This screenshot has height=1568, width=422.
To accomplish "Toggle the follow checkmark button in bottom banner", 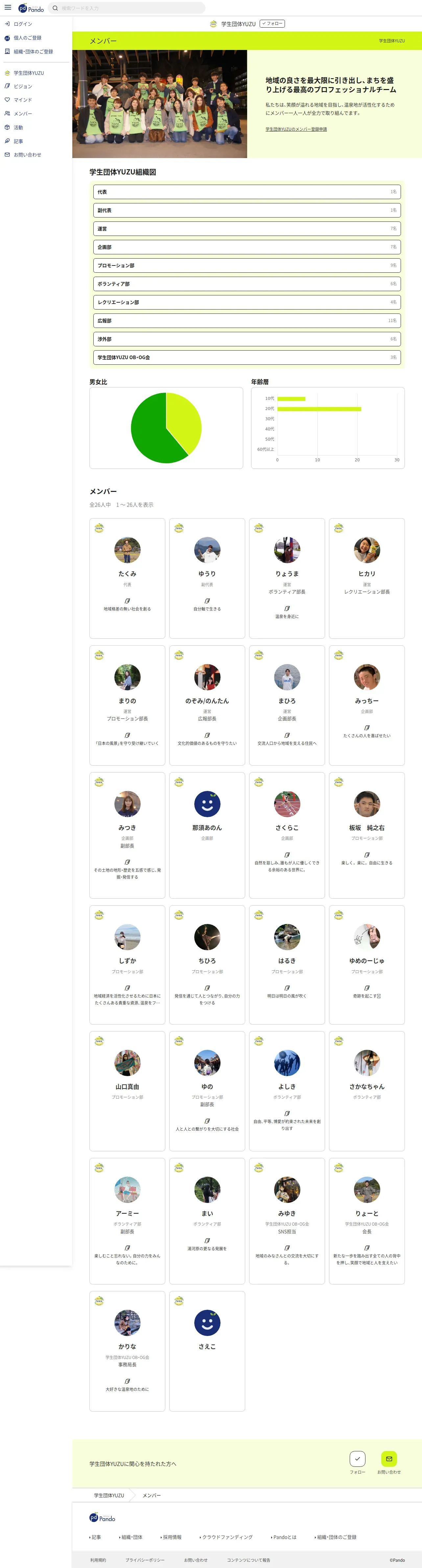I will (x=358, y=1459).
